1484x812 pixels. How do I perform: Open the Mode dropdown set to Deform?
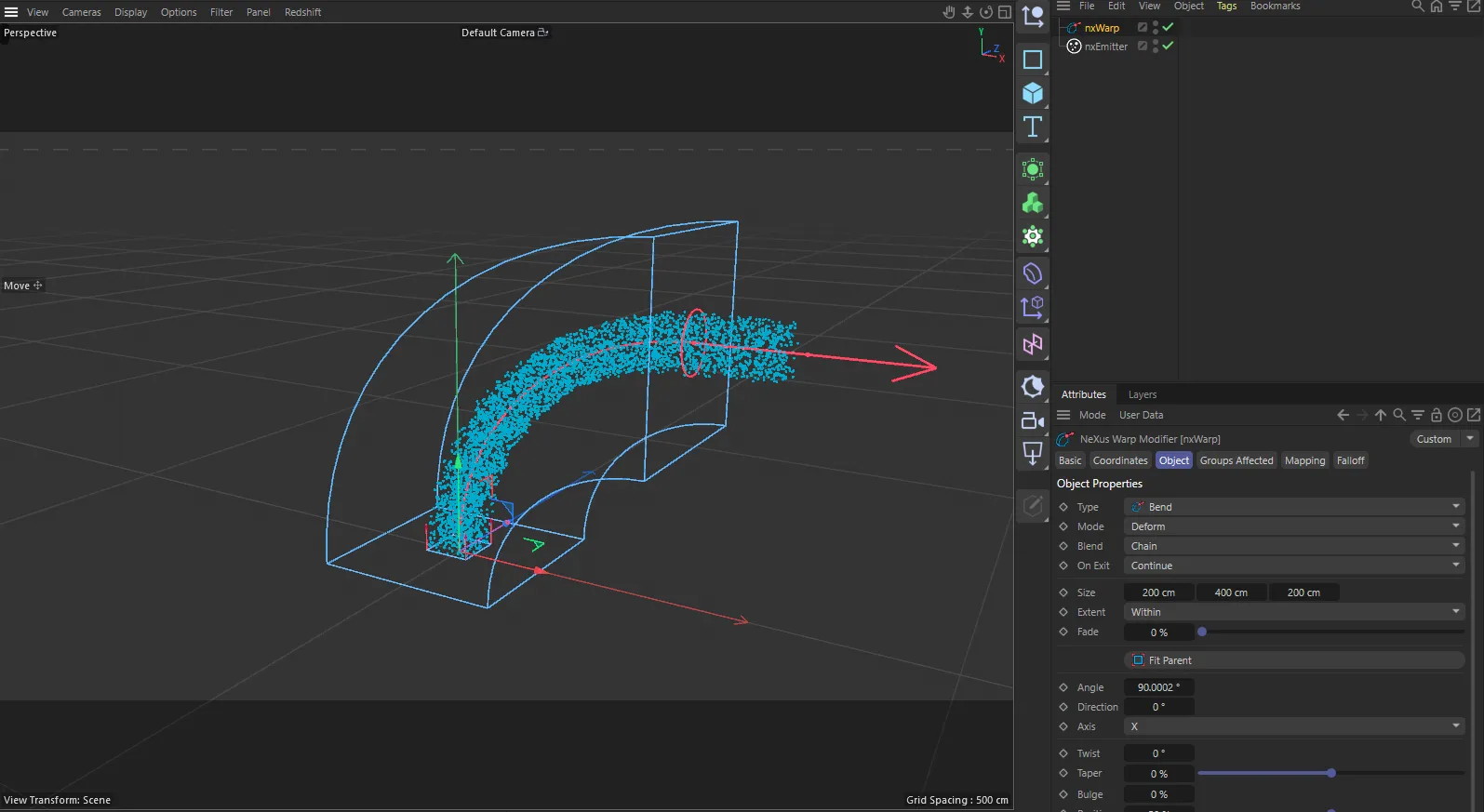[x=1294, y=526]
